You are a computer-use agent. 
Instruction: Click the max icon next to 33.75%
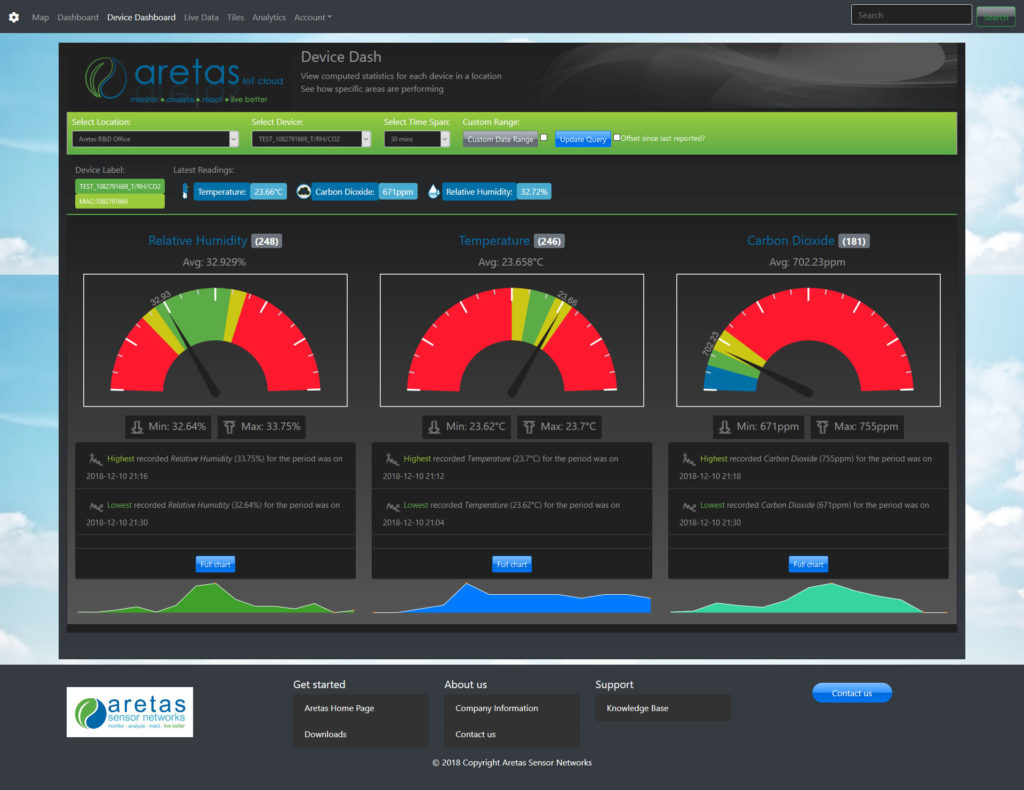229,427
